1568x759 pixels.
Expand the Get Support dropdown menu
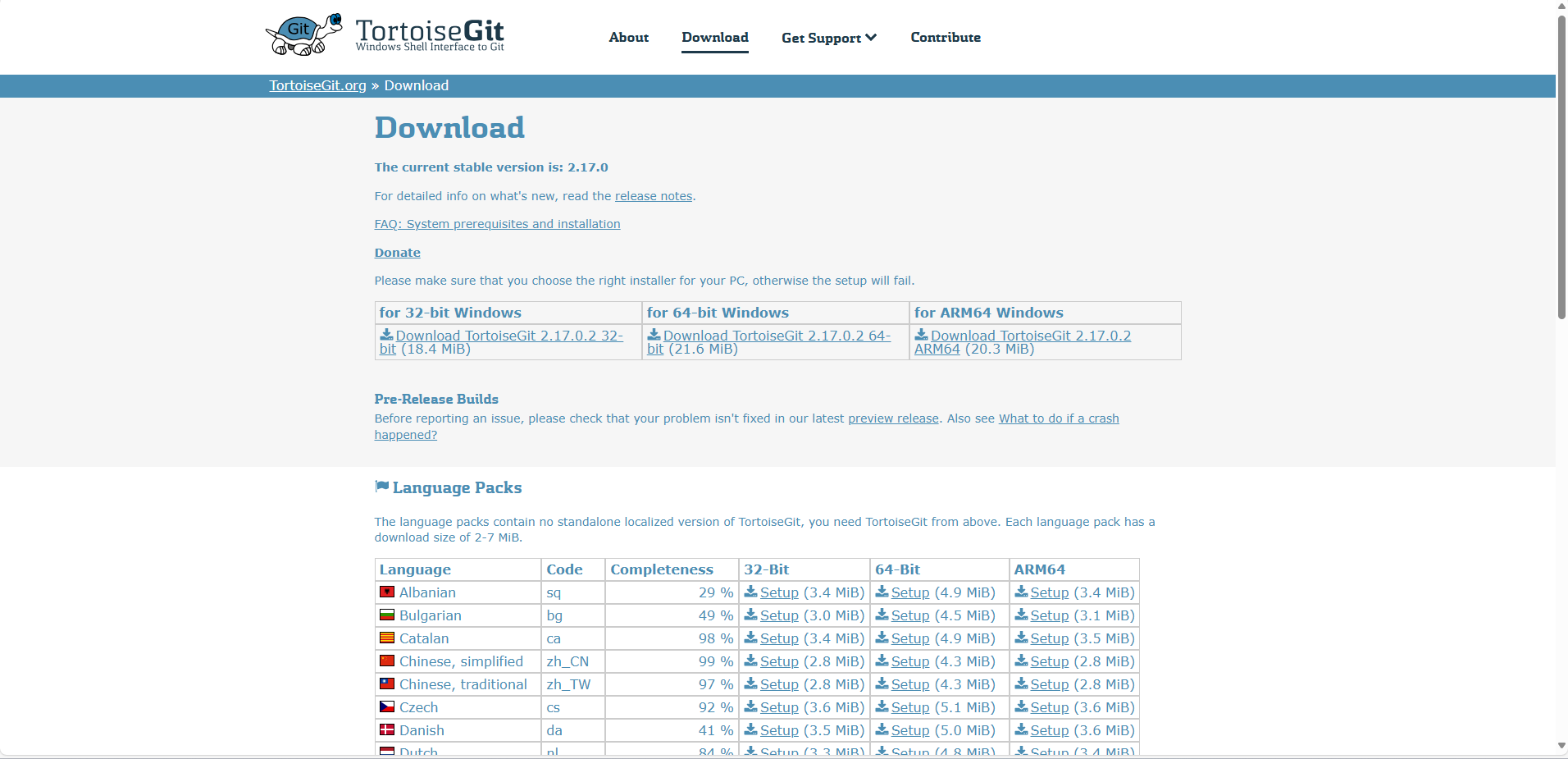829,38
